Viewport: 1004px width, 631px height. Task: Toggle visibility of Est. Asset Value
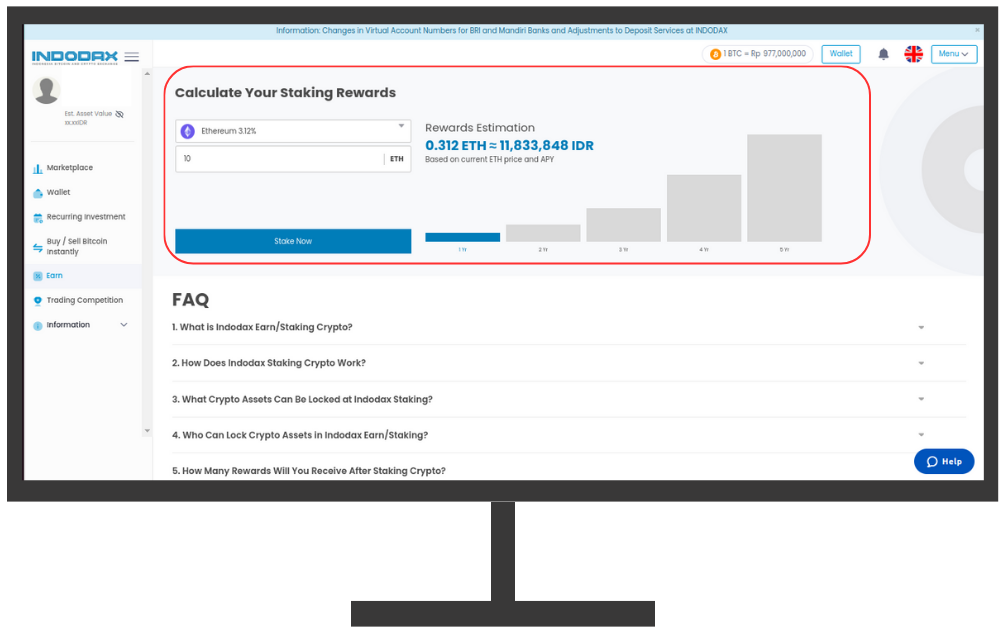coord(119,114)
